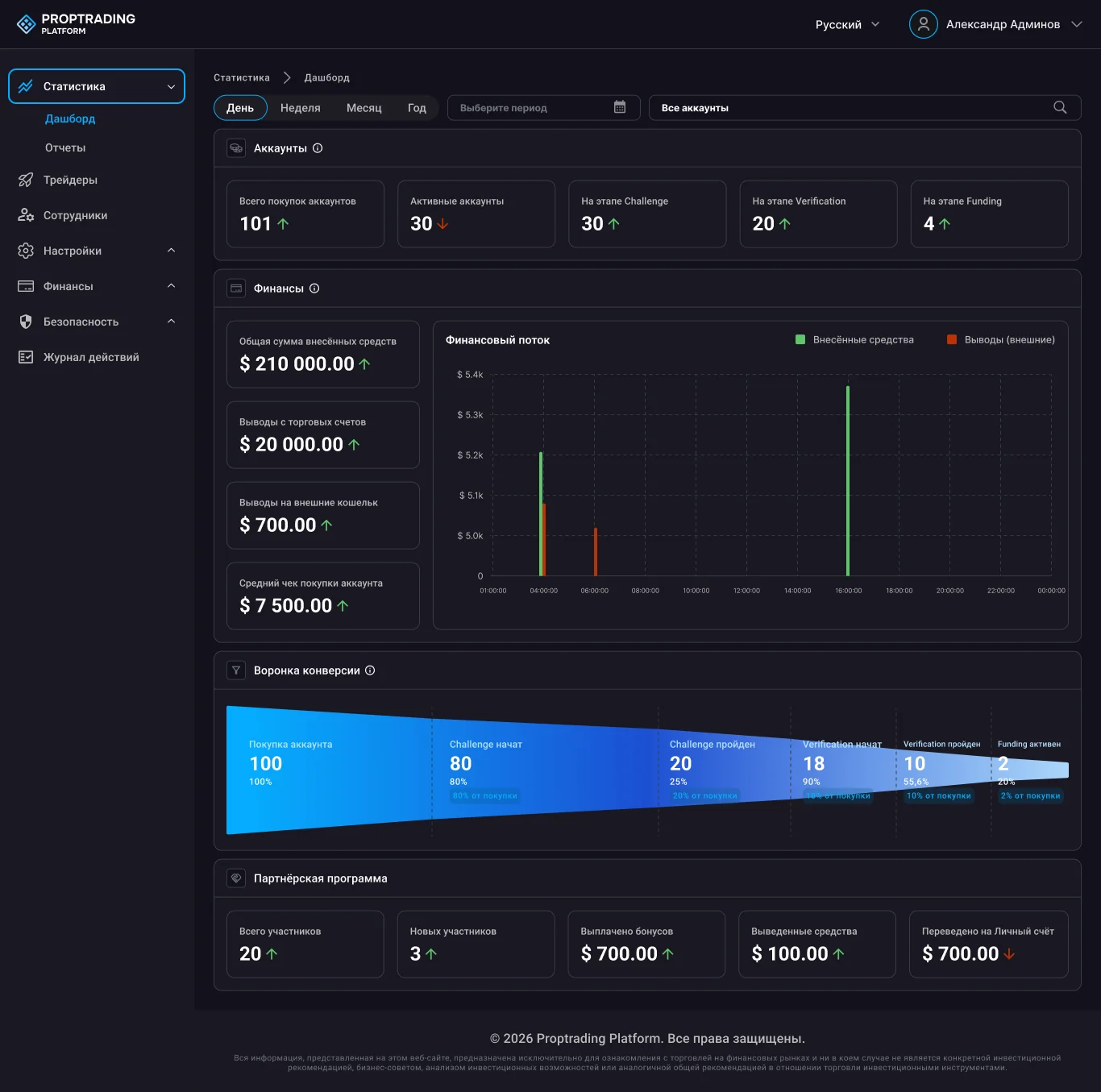
Task: Click Дашборд in the breadcrumb
Action: point(327,77)
